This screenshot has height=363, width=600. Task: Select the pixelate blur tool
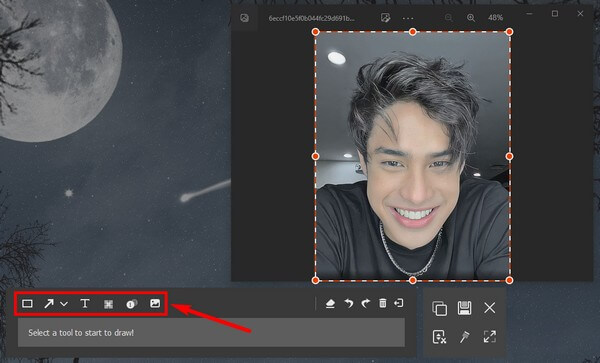point(109,304)
